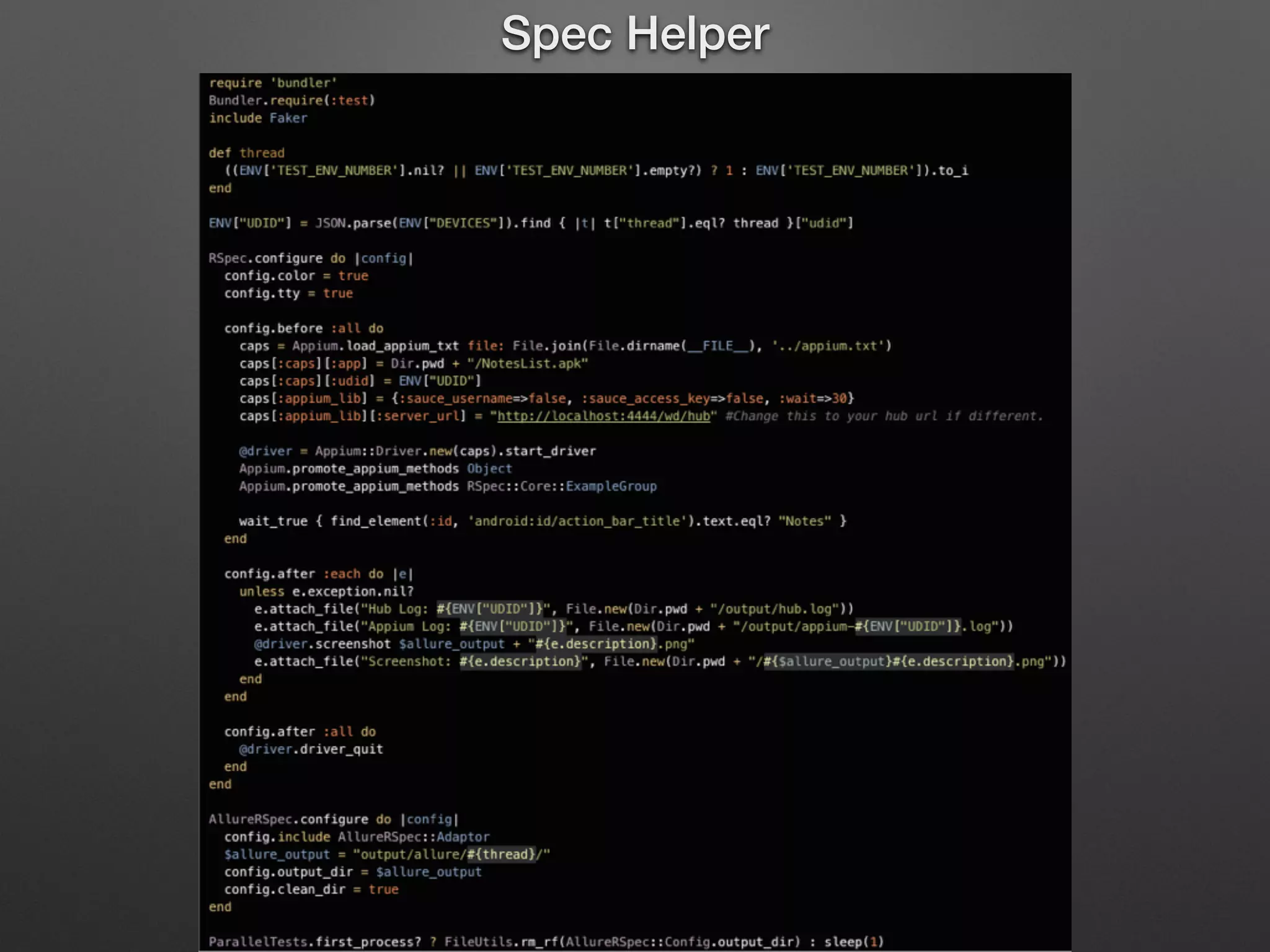
Task: Click the line 'config.after :all do'
Action: (x=300, y=732)
